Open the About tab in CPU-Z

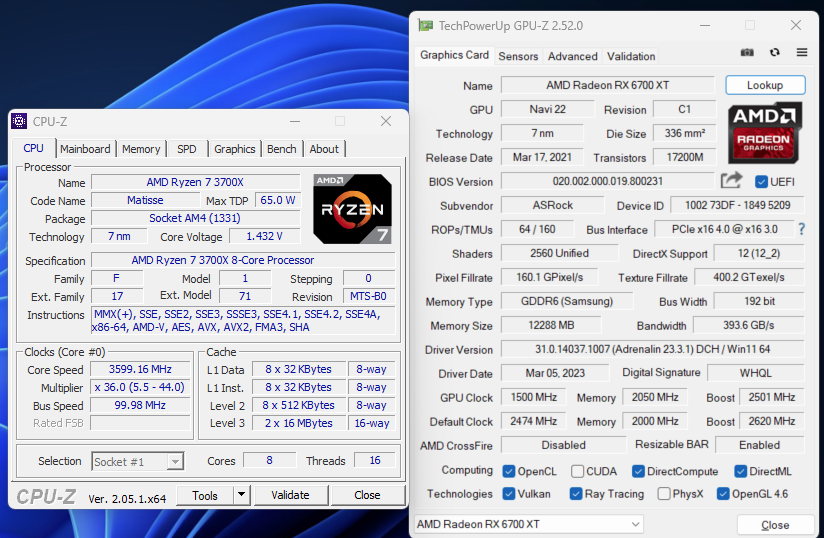(324, 149)
